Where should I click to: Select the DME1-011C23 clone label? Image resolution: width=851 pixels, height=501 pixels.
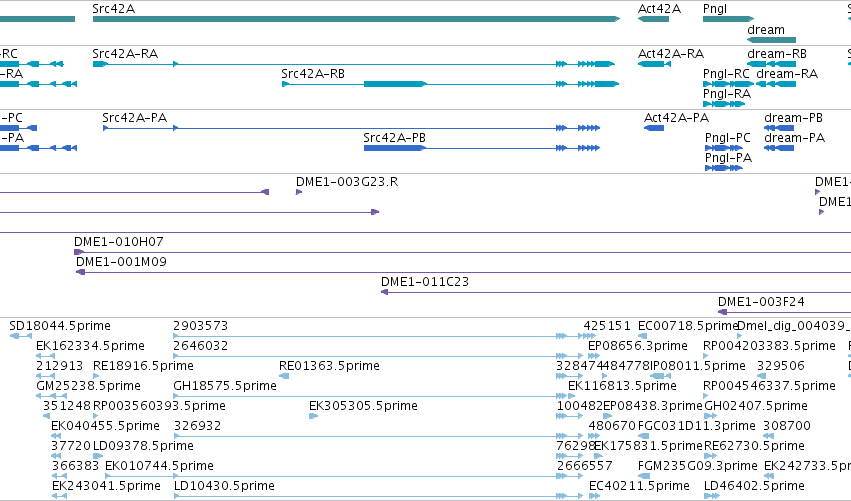click(424, 282)
